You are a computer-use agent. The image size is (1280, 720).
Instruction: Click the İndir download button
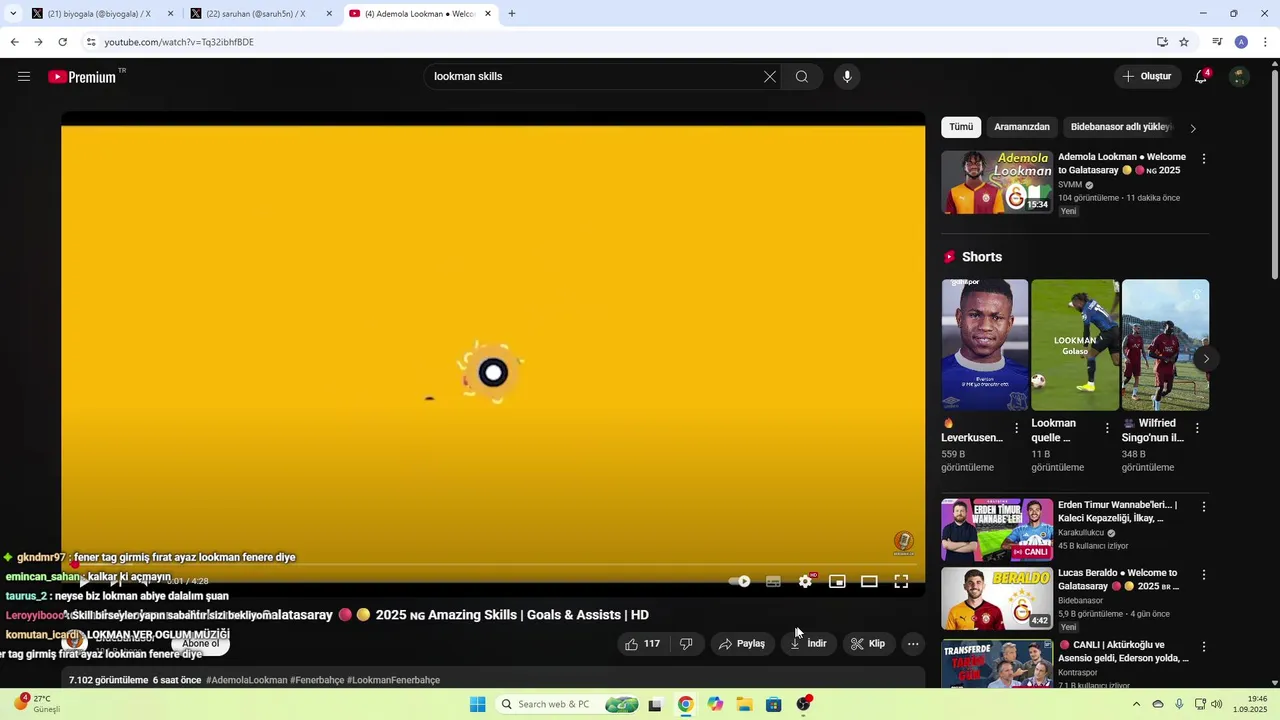808,644
